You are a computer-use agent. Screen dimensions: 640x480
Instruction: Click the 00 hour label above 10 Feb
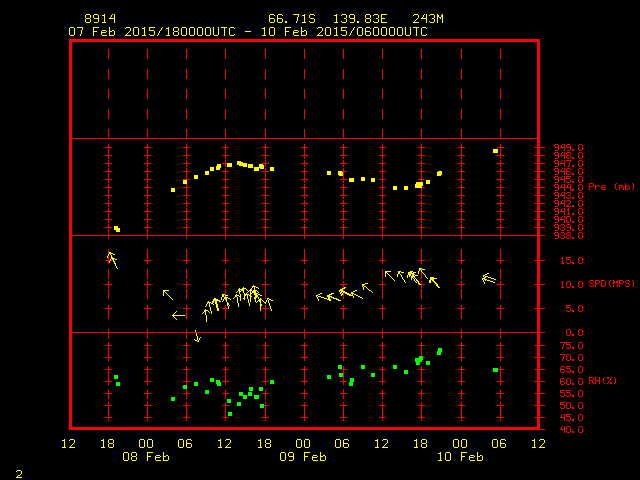pyautogui.click(x=460, y=444)
